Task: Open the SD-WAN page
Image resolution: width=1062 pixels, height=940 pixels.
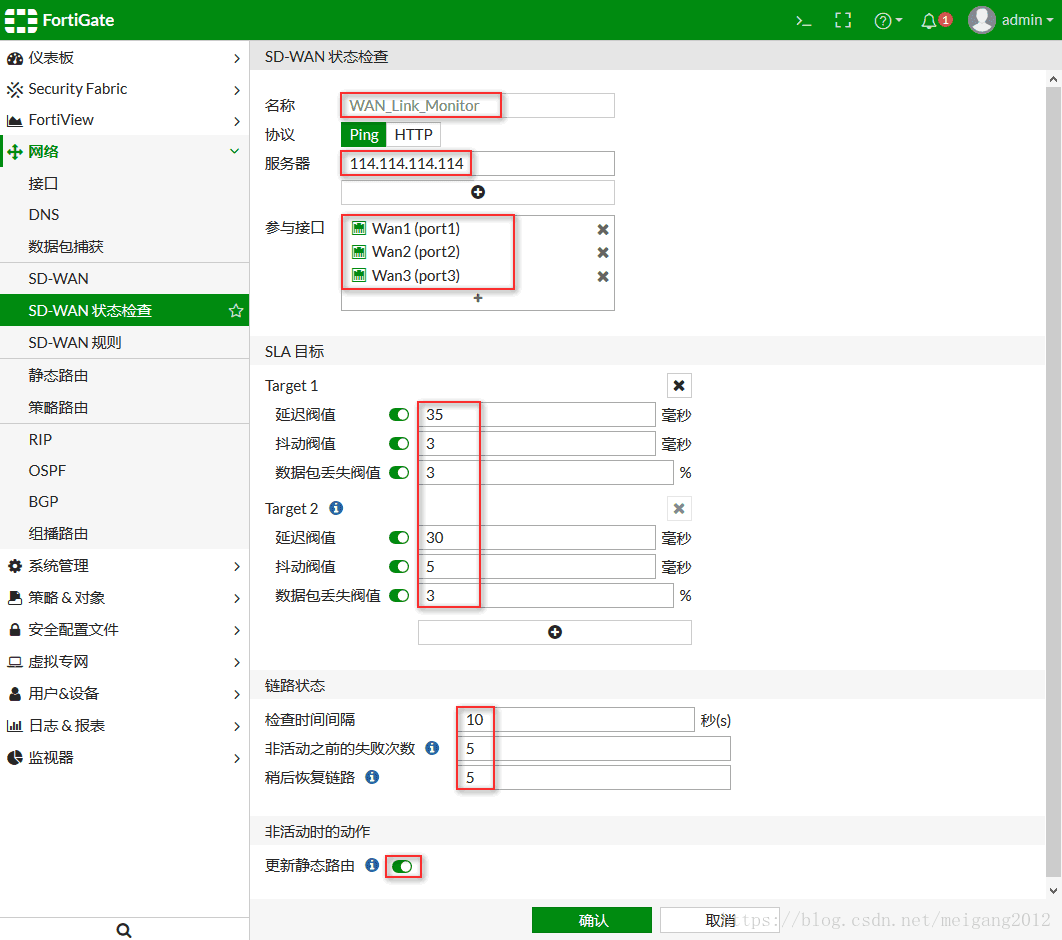Action: (125, 278)
